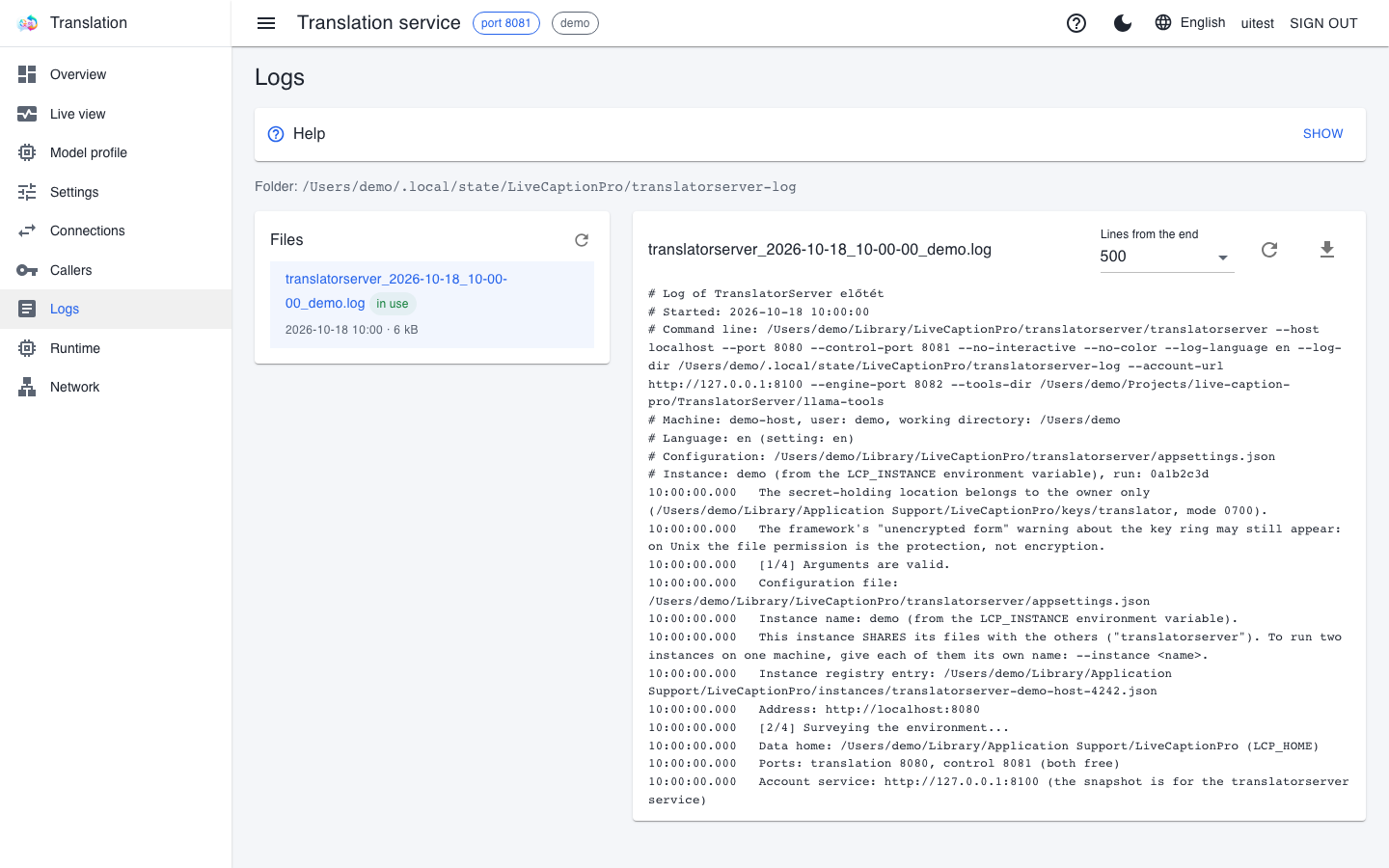1389x868 pixels.
Task: Navigate to Settings
Action: tap(116, 192)
